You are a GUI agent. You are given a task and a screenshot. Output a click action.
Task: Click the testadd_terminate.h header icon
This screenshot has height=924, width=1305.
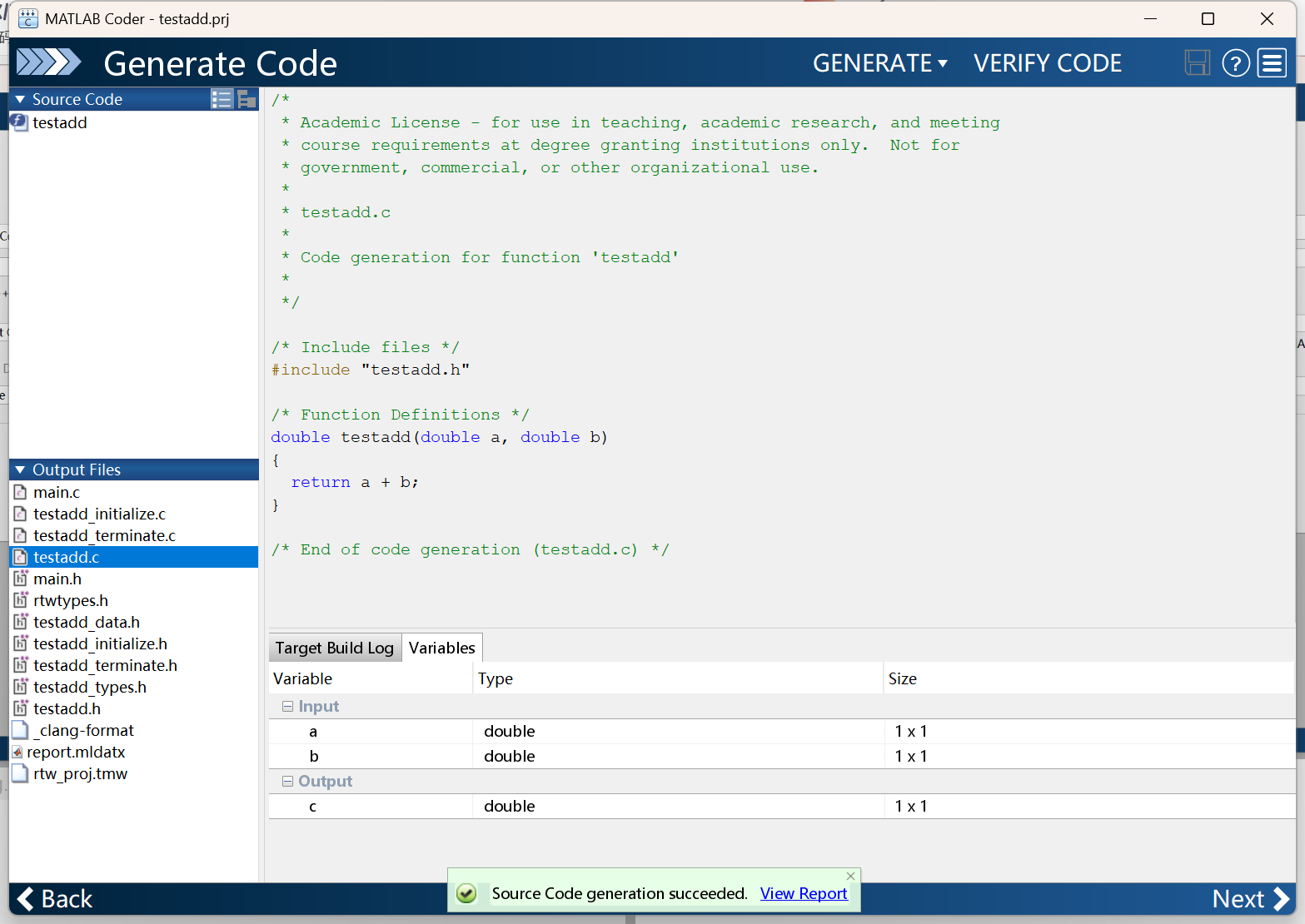(x=21, y=665)
